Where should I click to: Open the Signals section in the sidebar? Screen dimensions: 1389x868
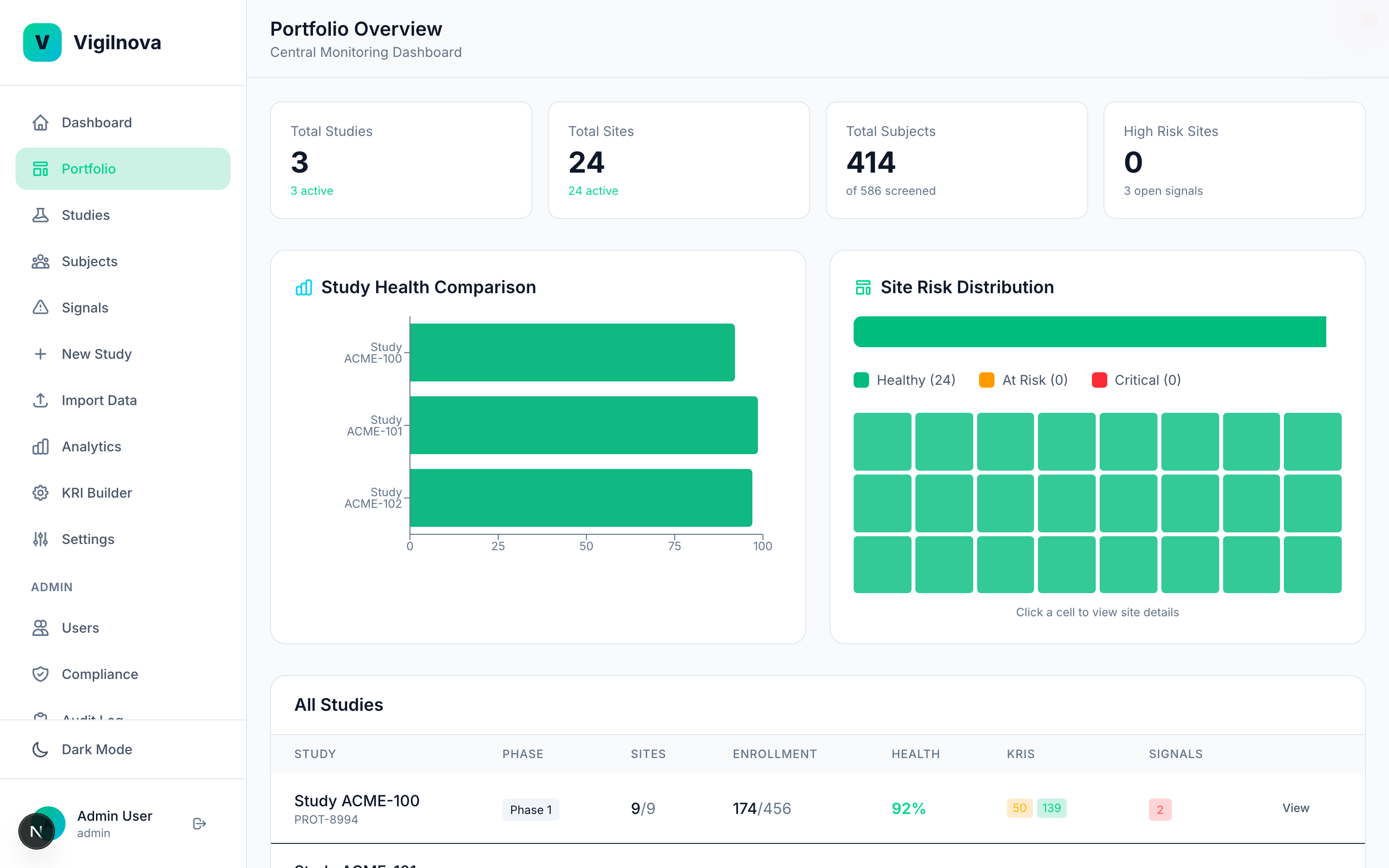[x=85, y=308]
